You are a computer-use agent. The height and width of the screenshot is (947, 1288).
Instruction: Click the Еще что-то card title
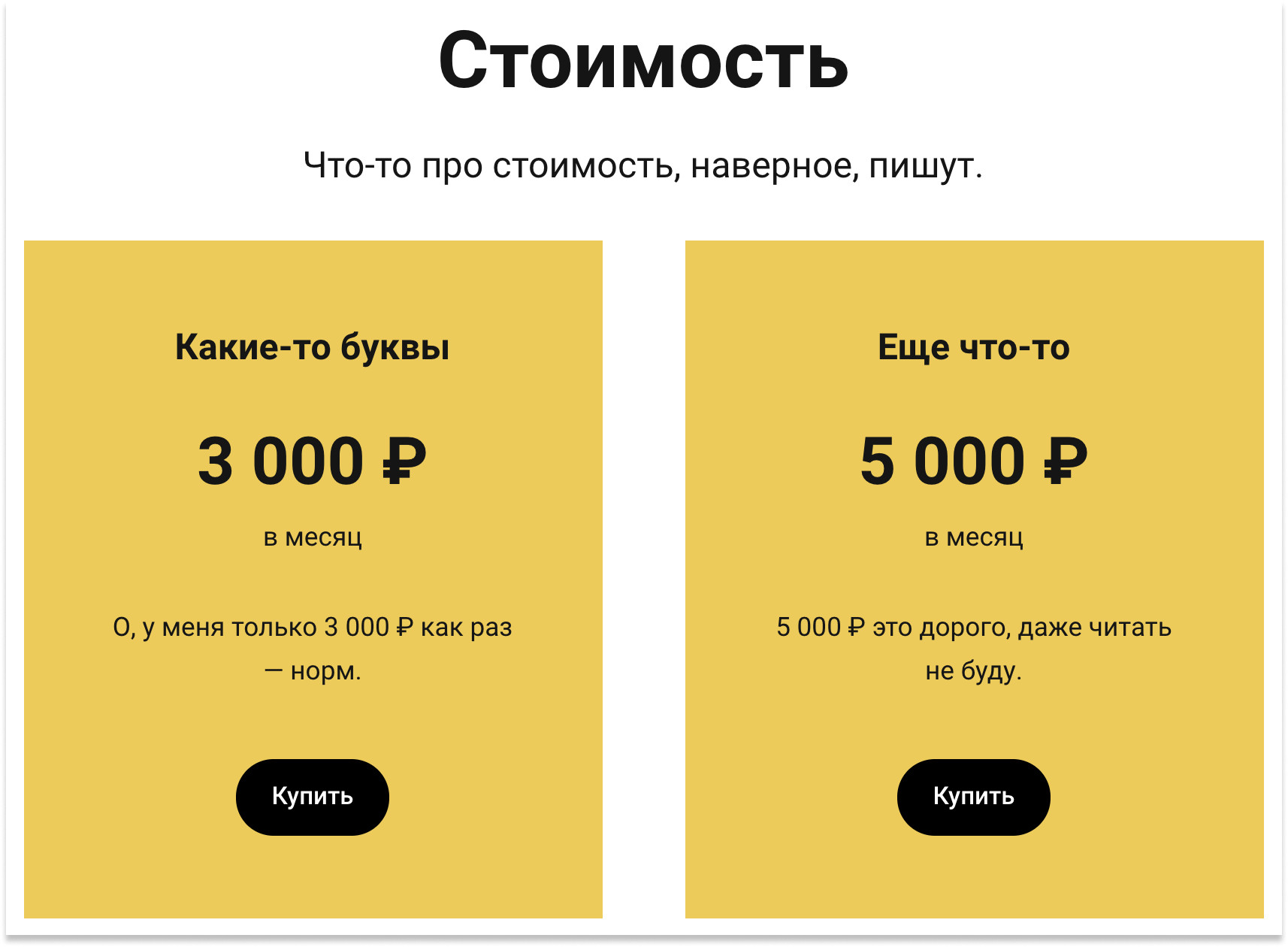974,347
